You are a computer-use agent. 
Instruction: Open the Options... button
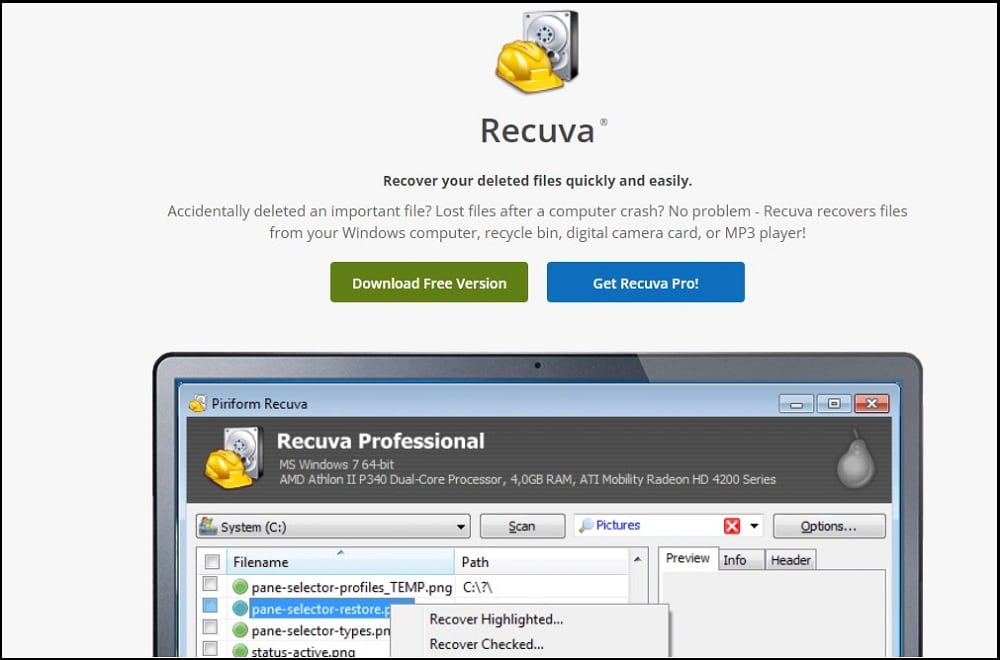(x=829, y=526)
